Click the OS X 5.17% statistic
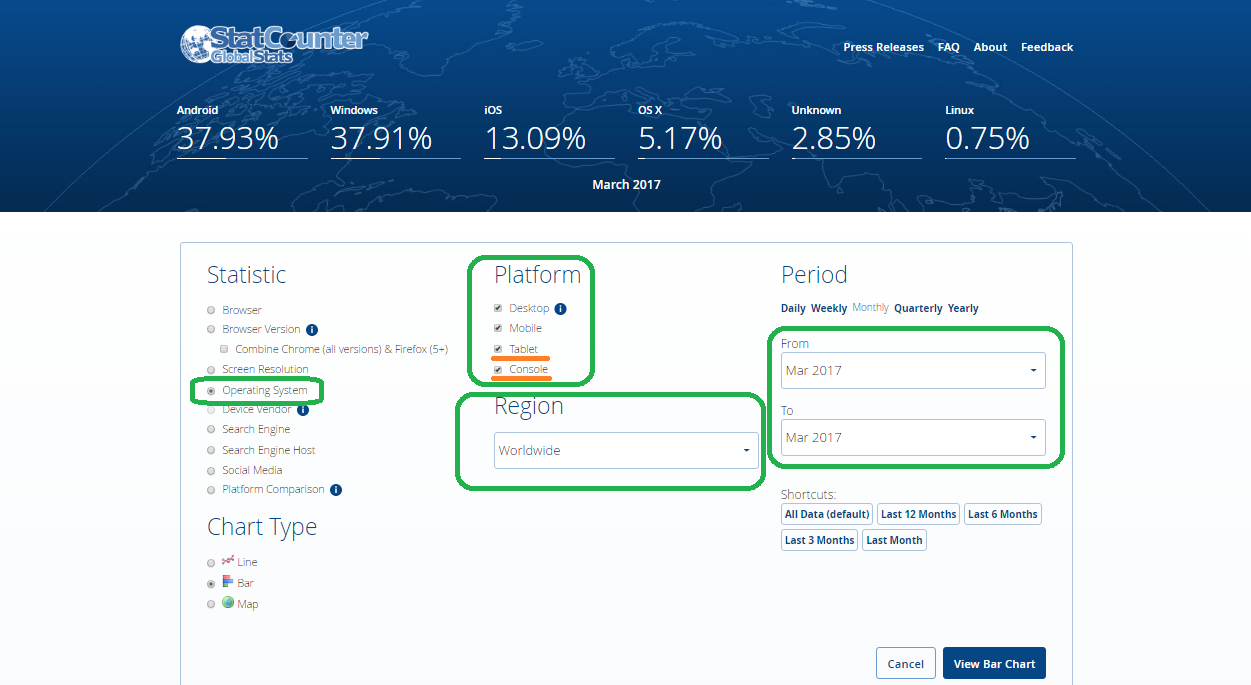The height and width of the screenshot is (685, 1251). click(x=703, y=130)
